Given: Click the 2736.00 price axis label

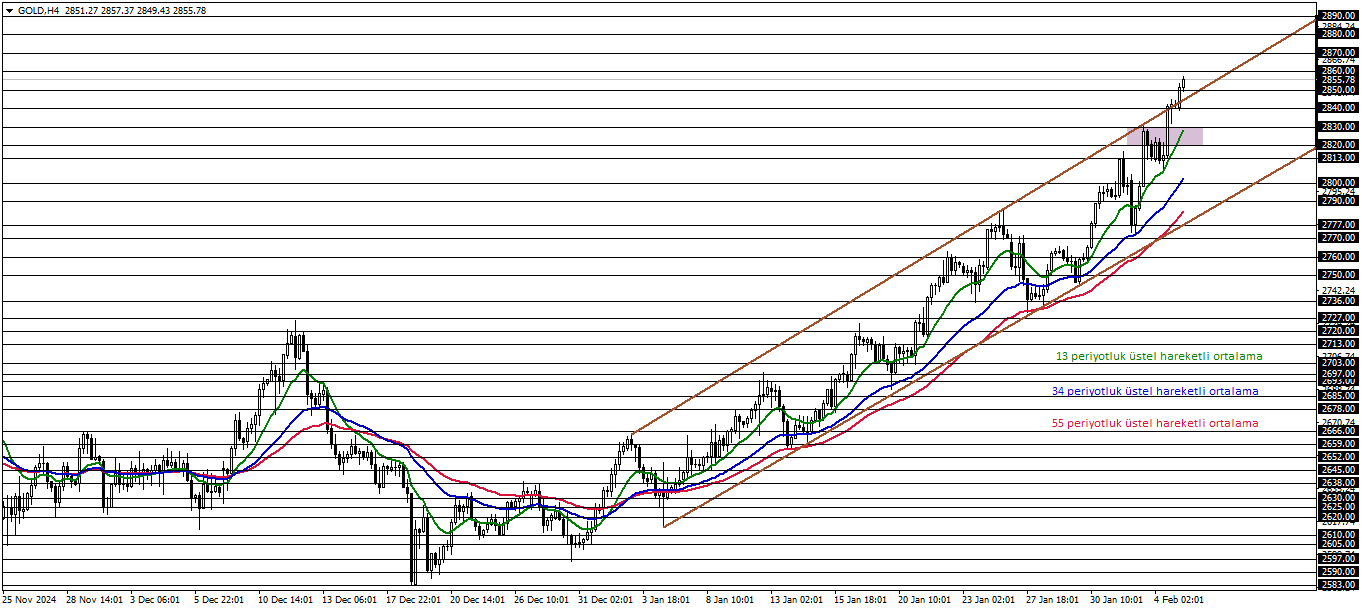Looking at the screenshot, I should point(1338,301).
